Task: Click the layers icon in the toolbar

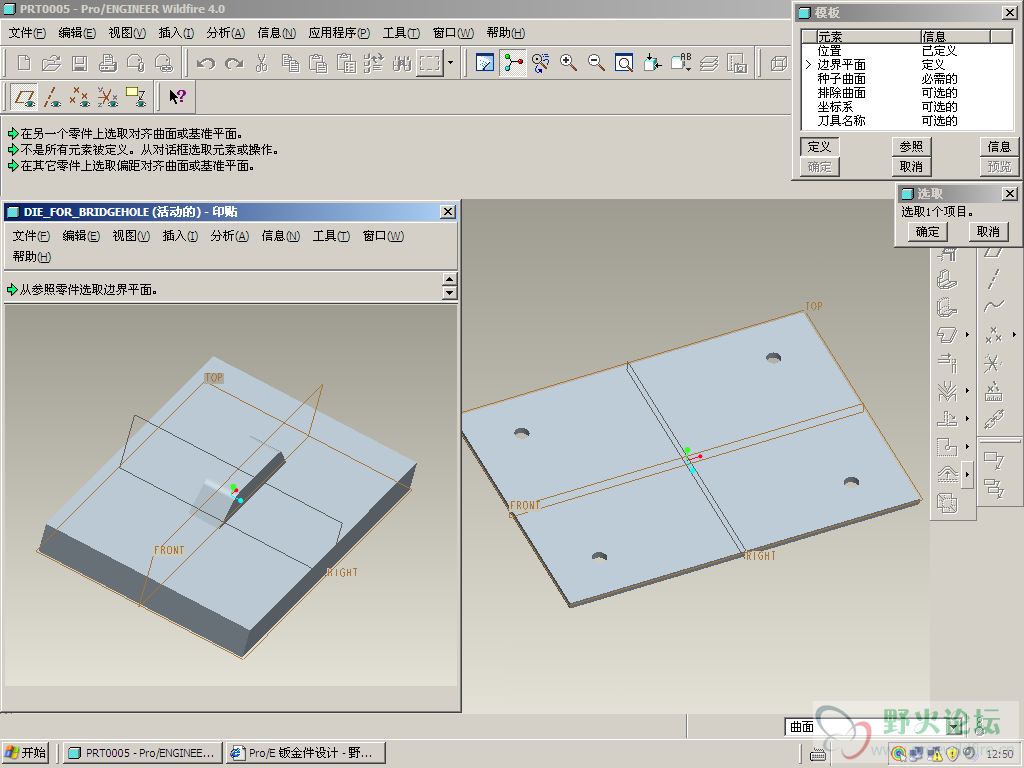Action: click(x=709, y=63)
